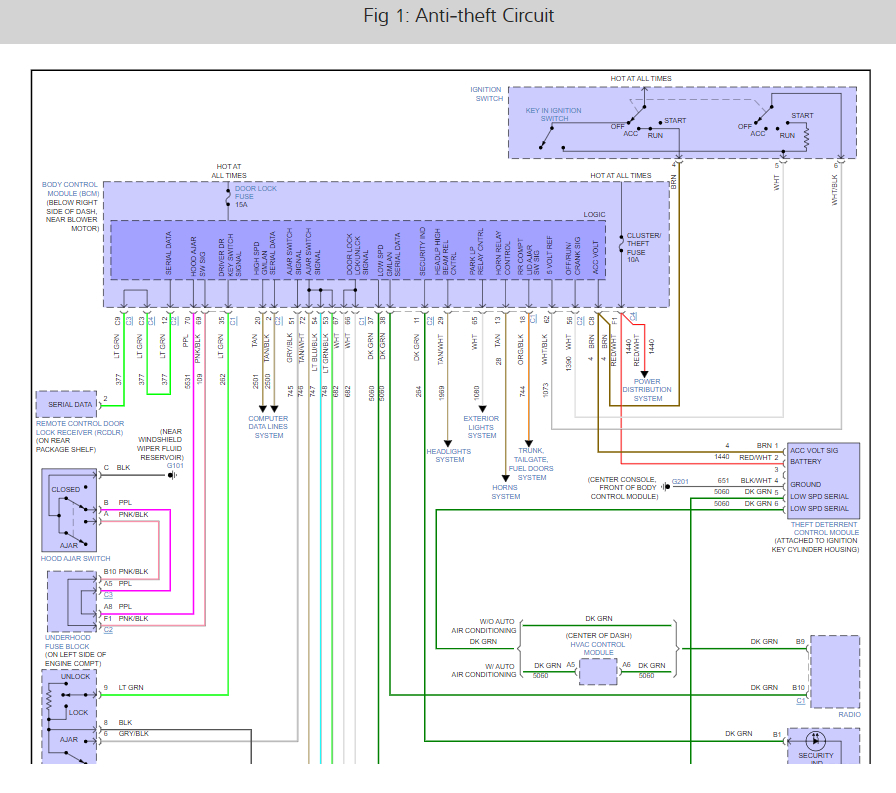Image resolution: width=896 pixels, height=793 pixels.
Task: Click the arrow above Computer Data Lines System
Action: (269, 408)
